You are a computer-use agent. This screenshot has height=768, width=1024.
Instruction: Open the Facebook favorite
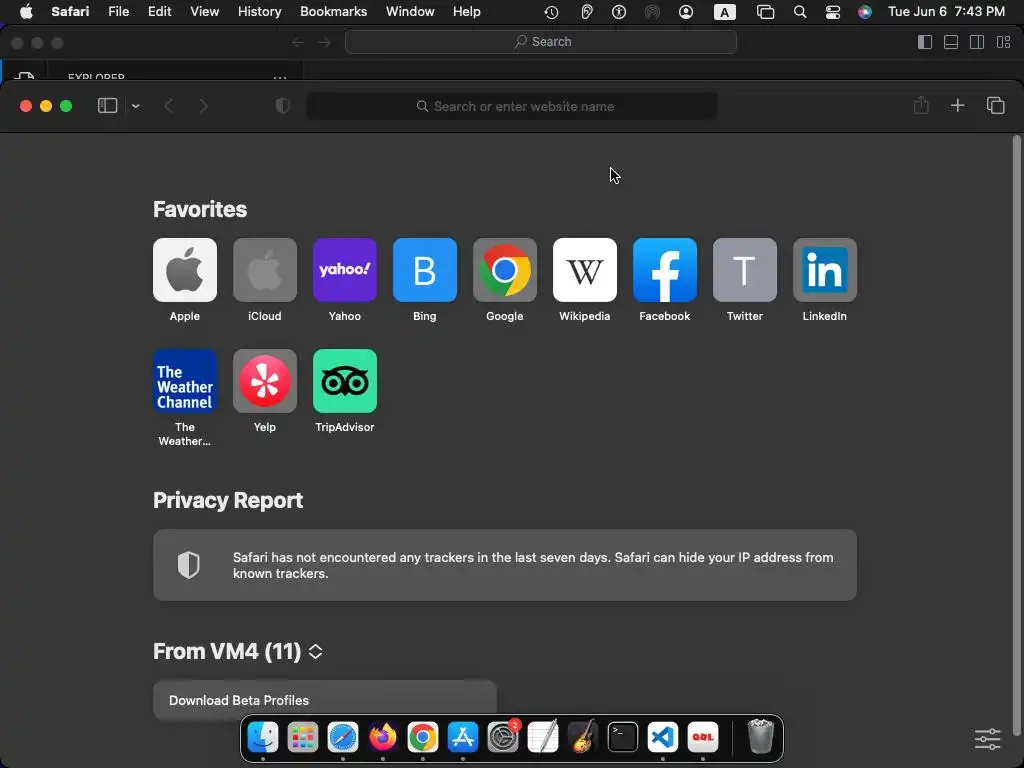pos(665,270)
